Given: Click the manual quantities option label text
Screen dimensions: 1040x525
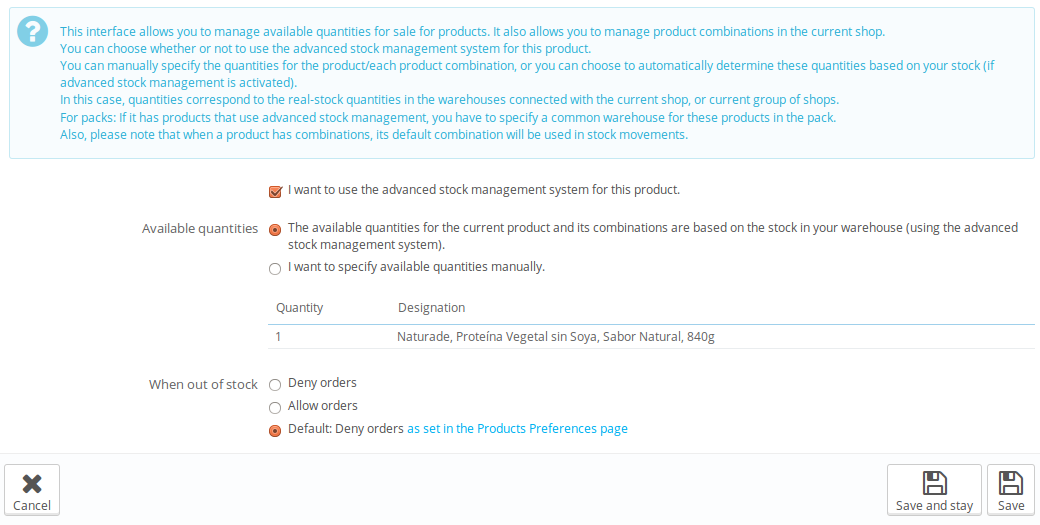Looking at the screenshot, I should [416, 267].
